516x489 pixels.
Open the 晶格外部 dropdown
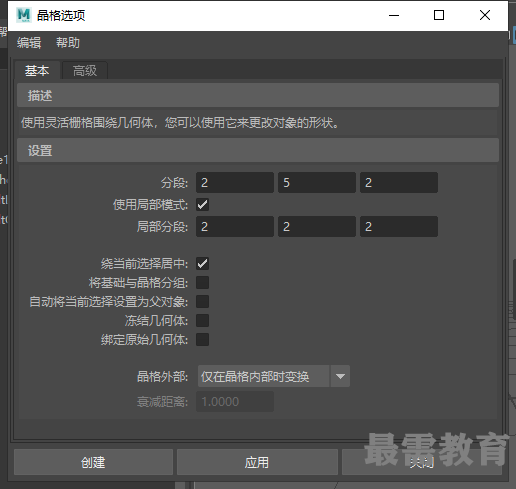(x=274, y=376)
